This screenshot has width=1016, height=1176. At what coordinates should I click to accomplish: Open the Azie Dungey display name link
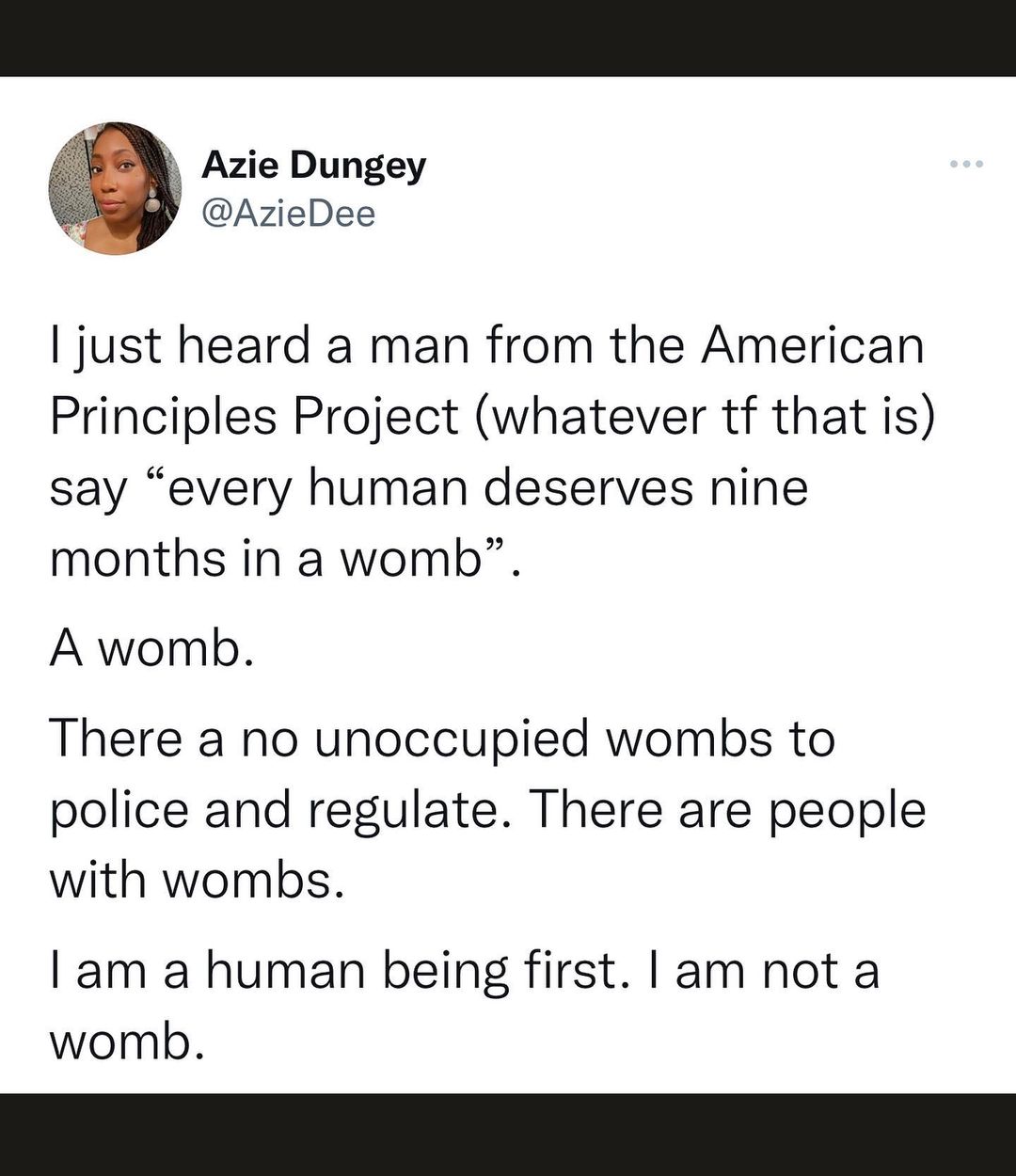click(x=313, y=166)
